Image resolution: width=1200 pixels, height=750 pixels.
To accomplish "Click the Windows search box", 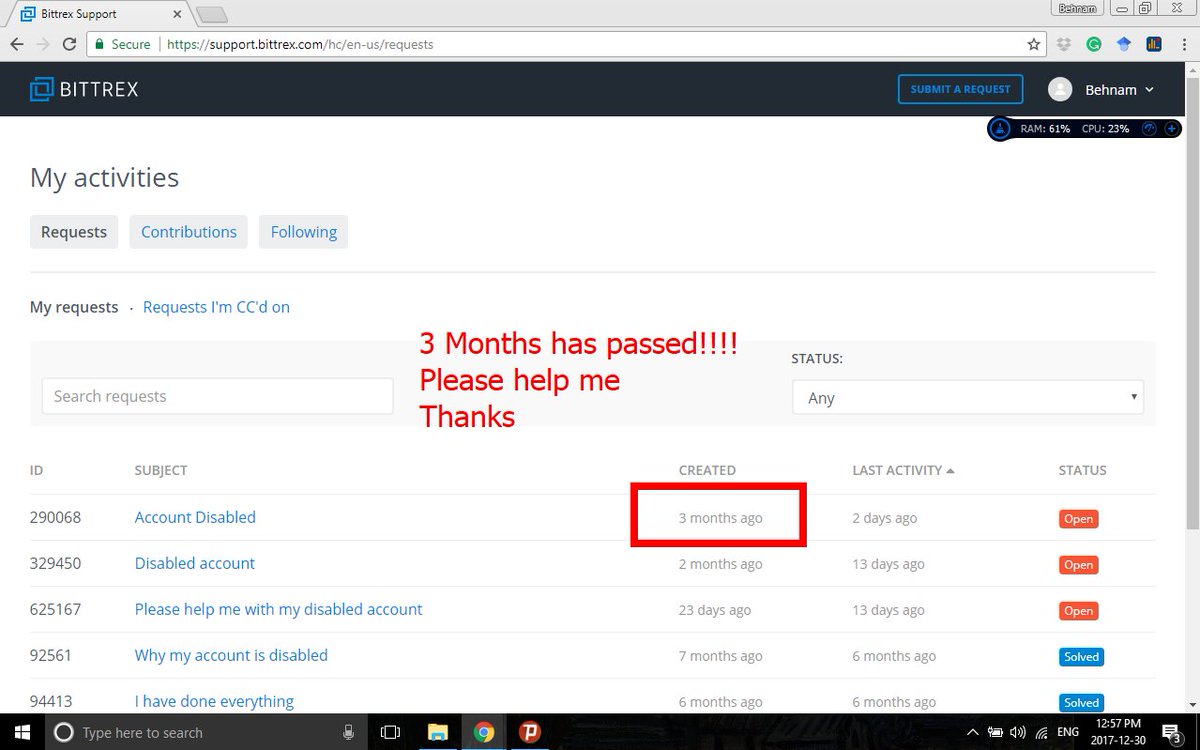I will (205, 732).
